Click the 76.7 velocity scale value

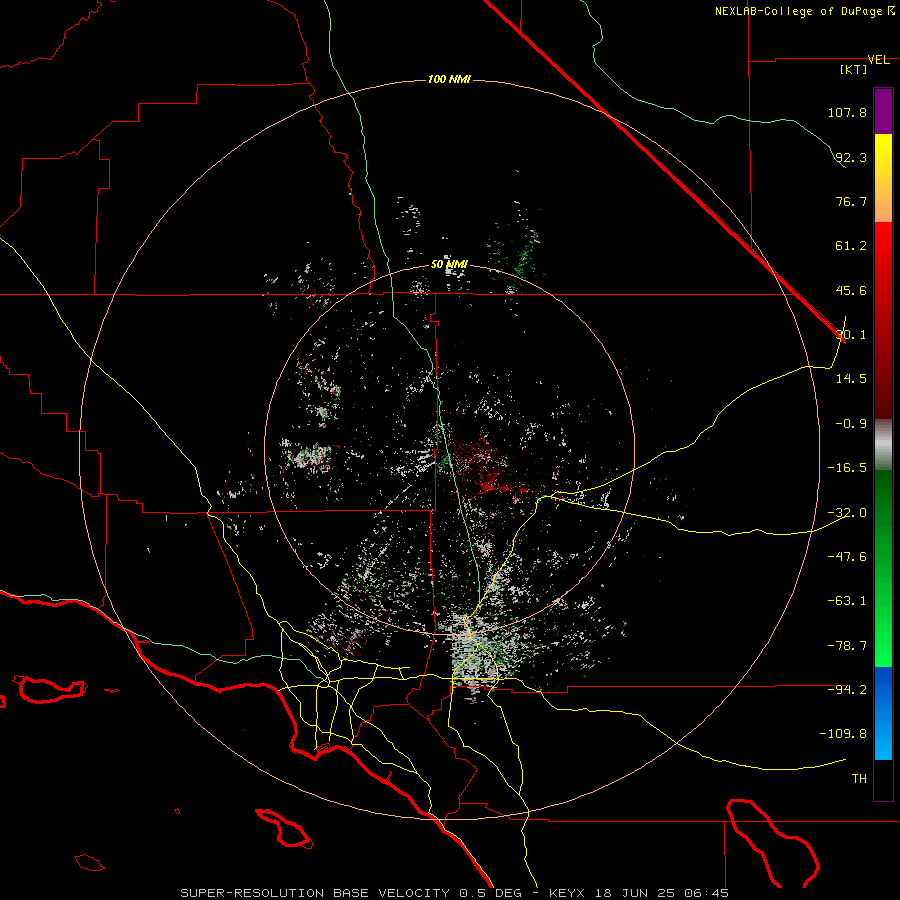coord(851,201)
